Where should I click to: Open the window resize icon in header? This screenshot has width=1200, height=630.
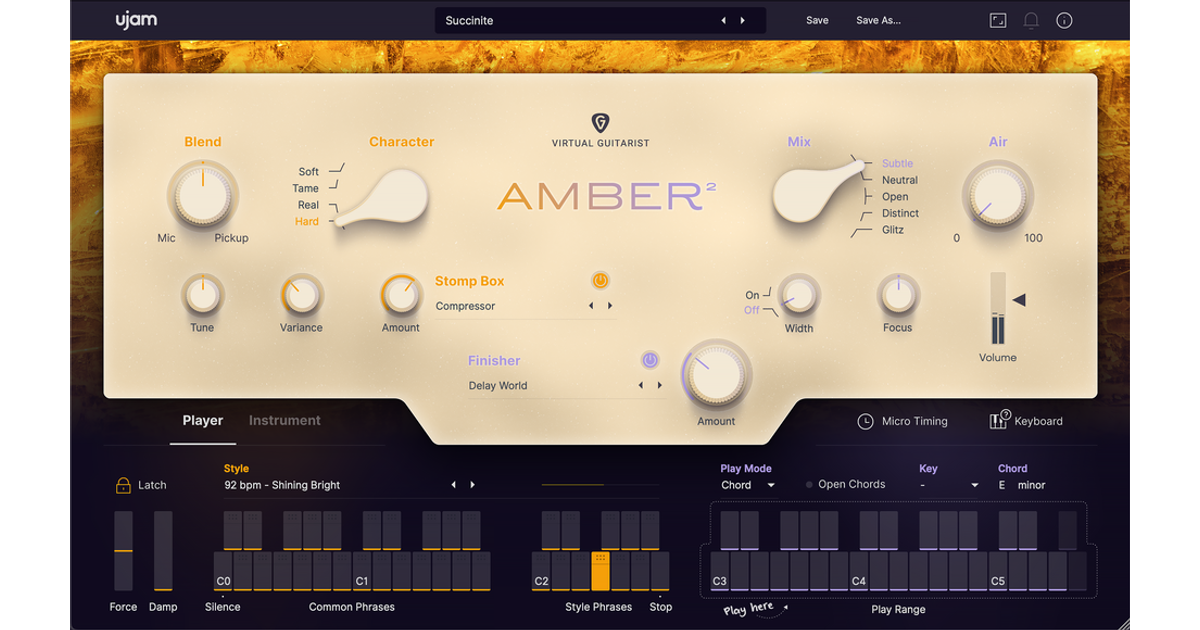point(998,20)
